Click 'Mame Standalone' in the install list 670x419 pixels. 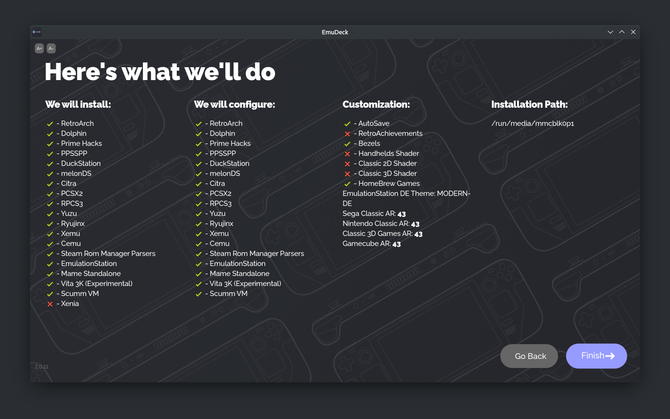tap(91, 274)
